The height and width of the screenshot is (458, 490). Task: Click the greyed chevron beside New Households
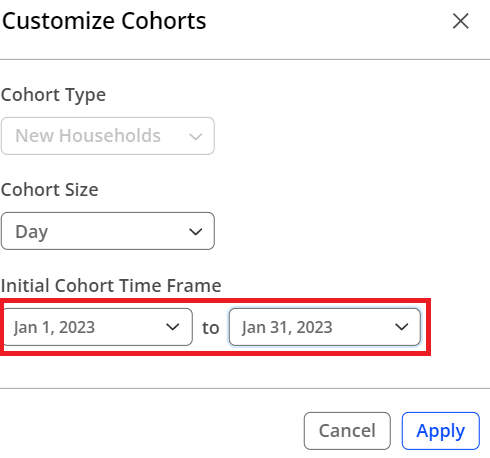pos(196,136)
